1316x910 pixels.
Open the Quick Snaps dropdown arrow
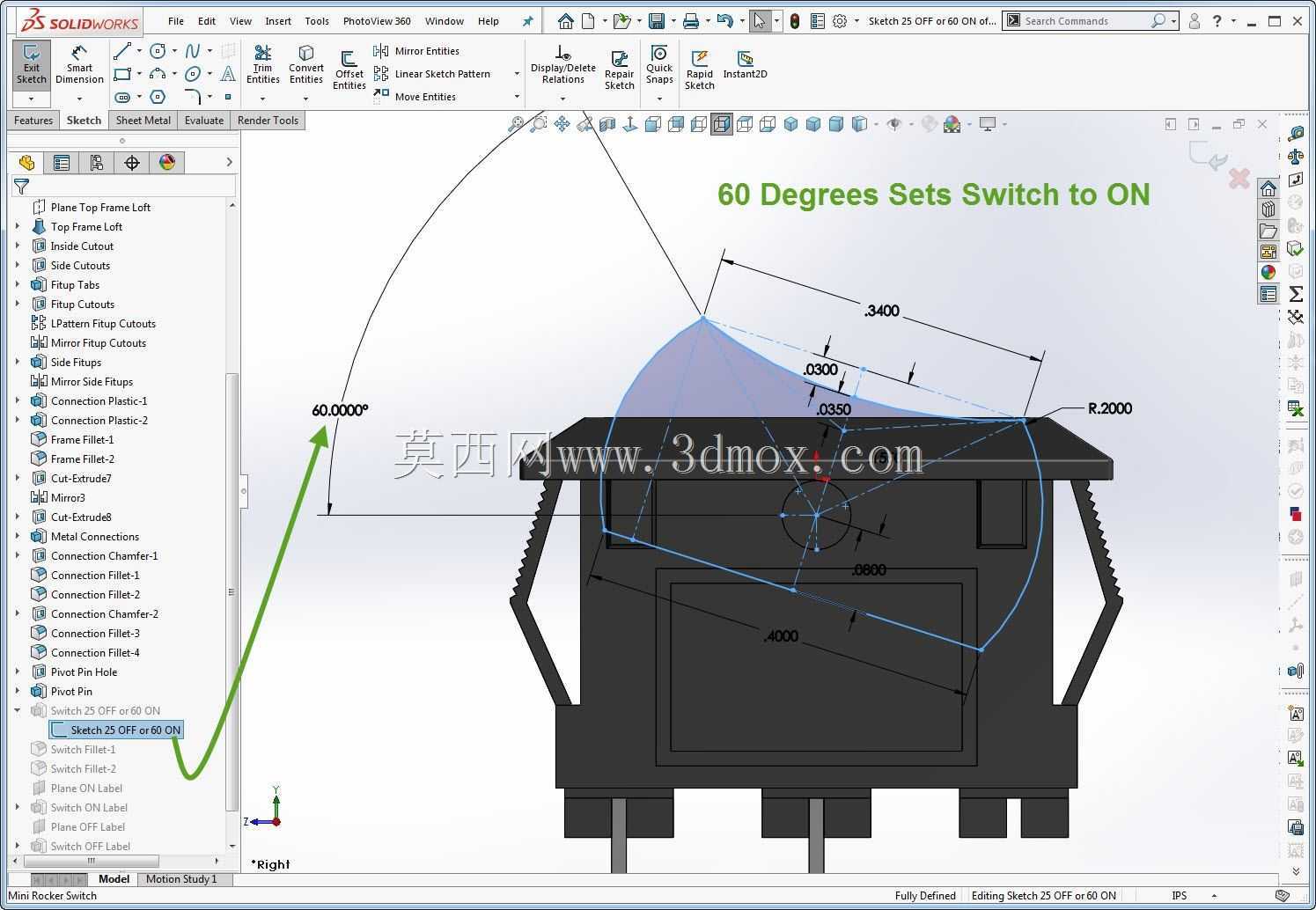659,99
